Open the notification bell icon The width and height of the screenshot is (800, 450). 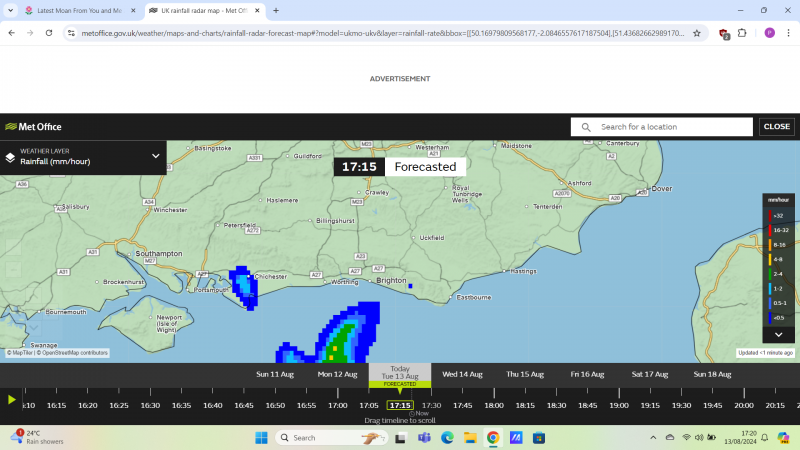point(764,437)
